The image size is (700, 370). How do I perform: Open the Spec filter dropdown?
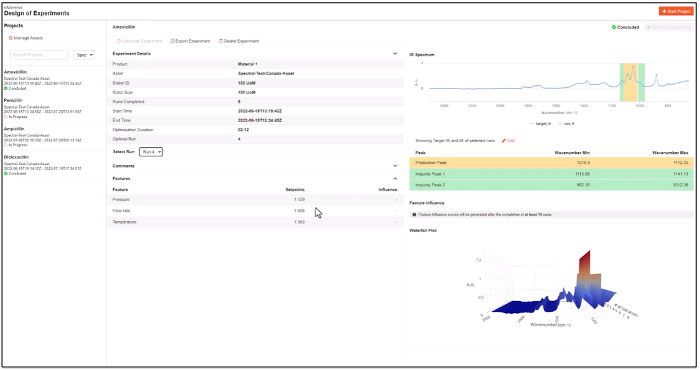point(84,55)
